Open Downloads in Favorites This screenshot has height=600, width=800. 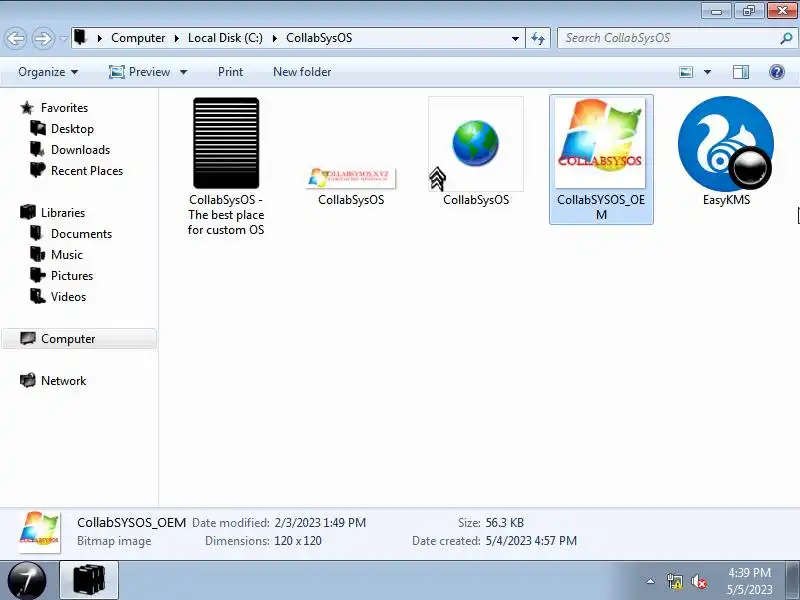click(x=81, y=149)
